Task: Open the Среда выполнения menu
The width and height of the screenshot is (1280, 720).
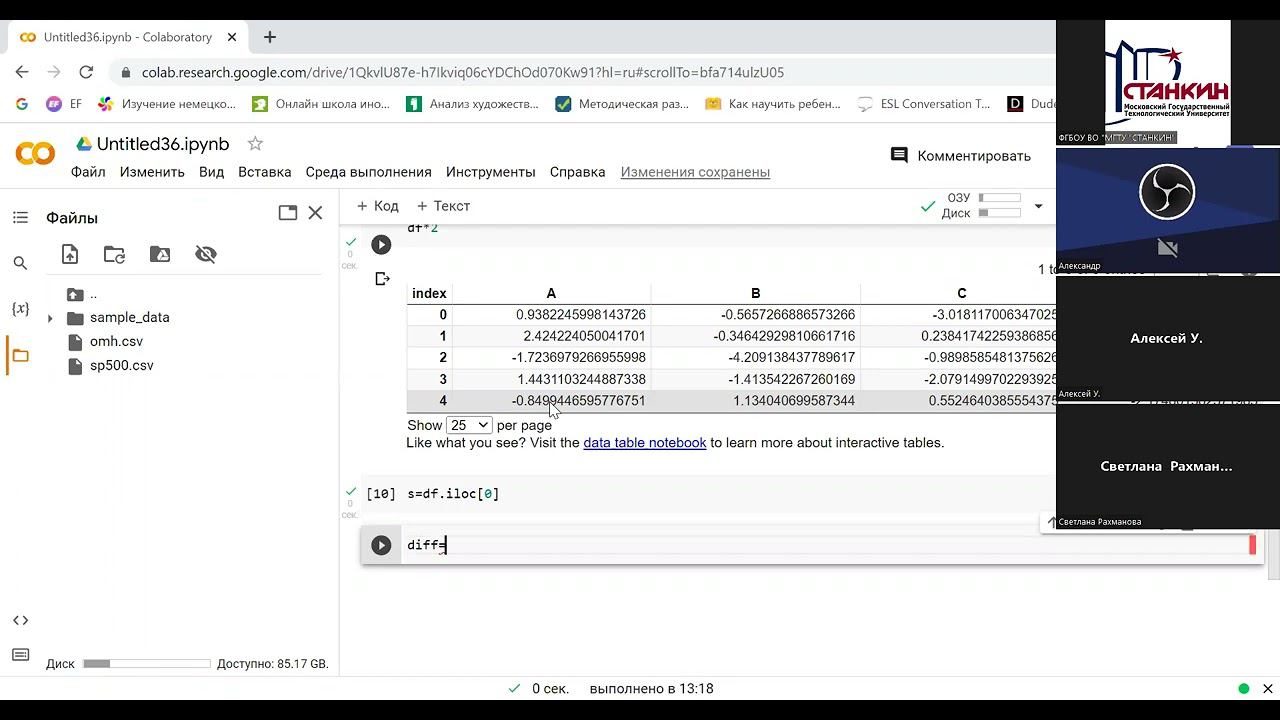Action: click(x=369, y=172)
